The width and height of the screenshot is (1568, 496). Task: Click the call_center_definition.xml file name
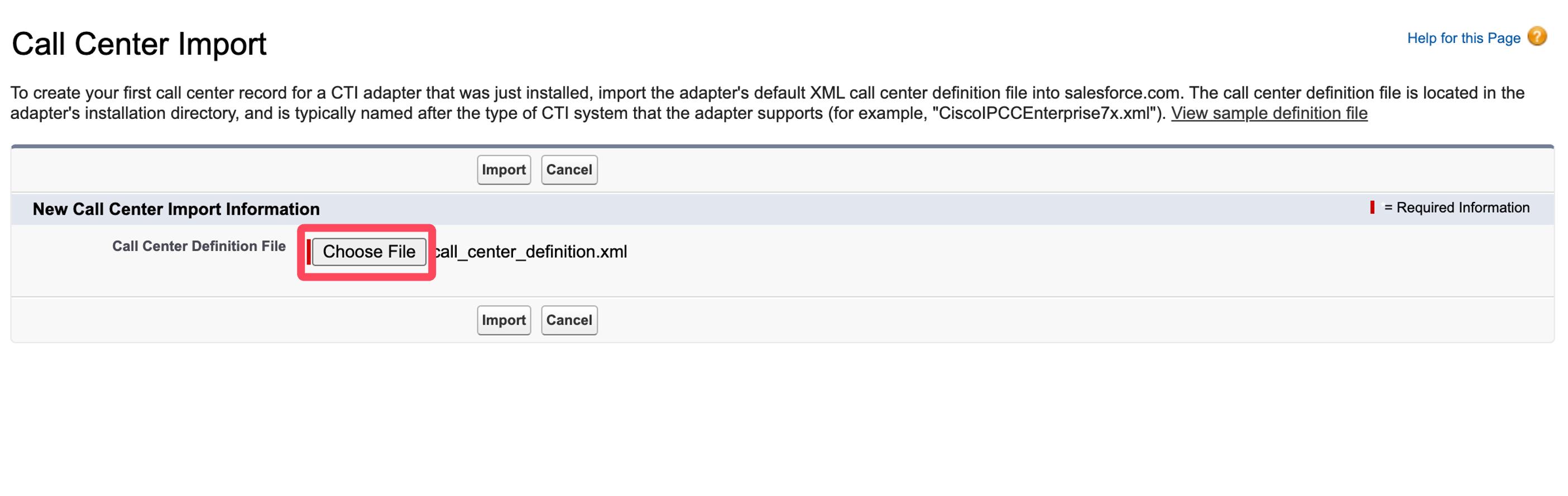pyautogui.click(x=530, y=252)
